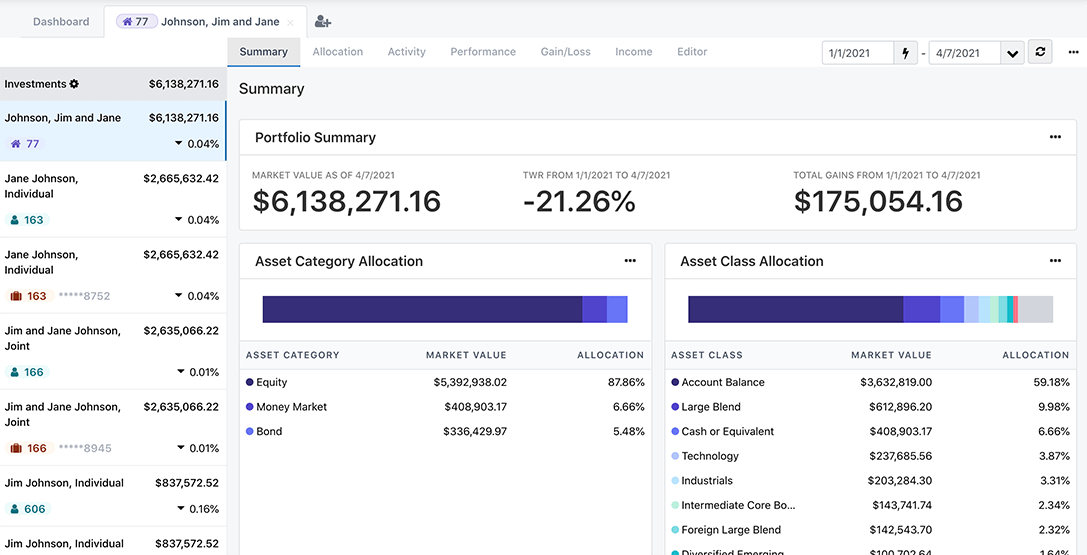
Task: Click the teal person 163 badge
Action: tap(27, 220)
